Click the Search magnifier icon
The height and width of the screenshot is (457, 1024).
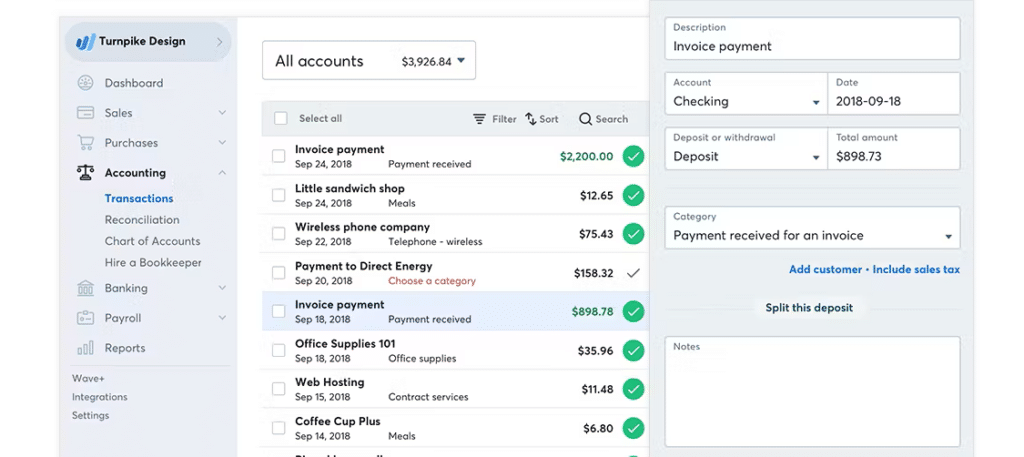[x=585, y=119]
